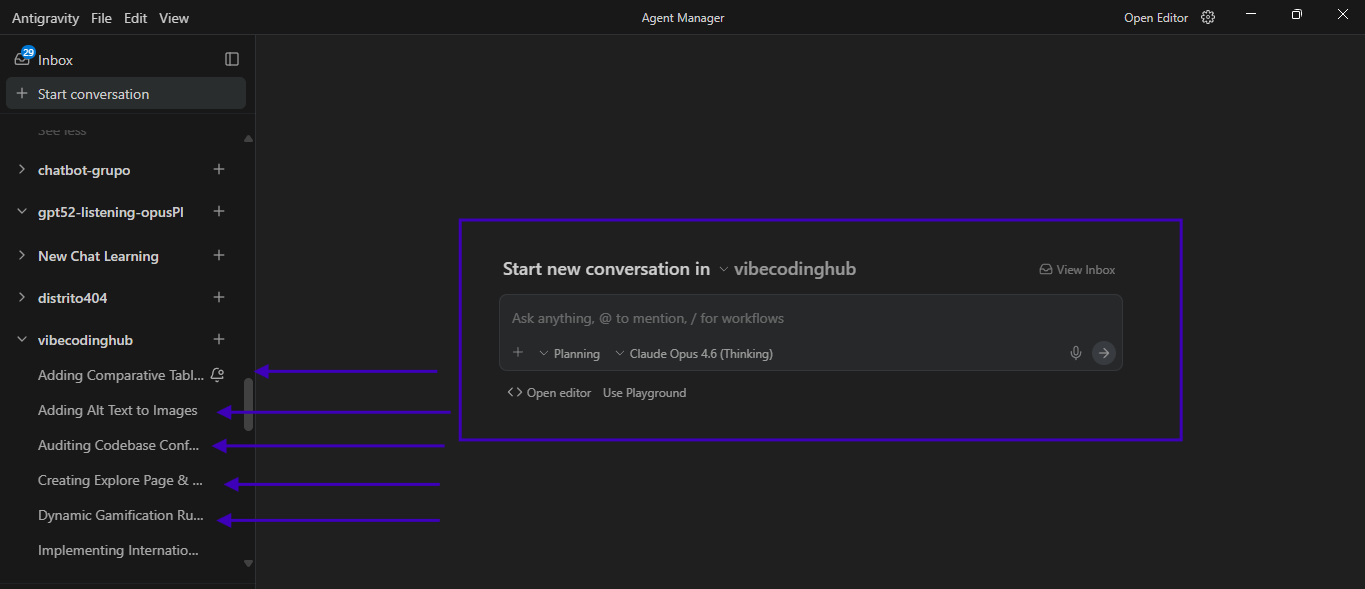Click the View Inbox link

pos(1077,270)
